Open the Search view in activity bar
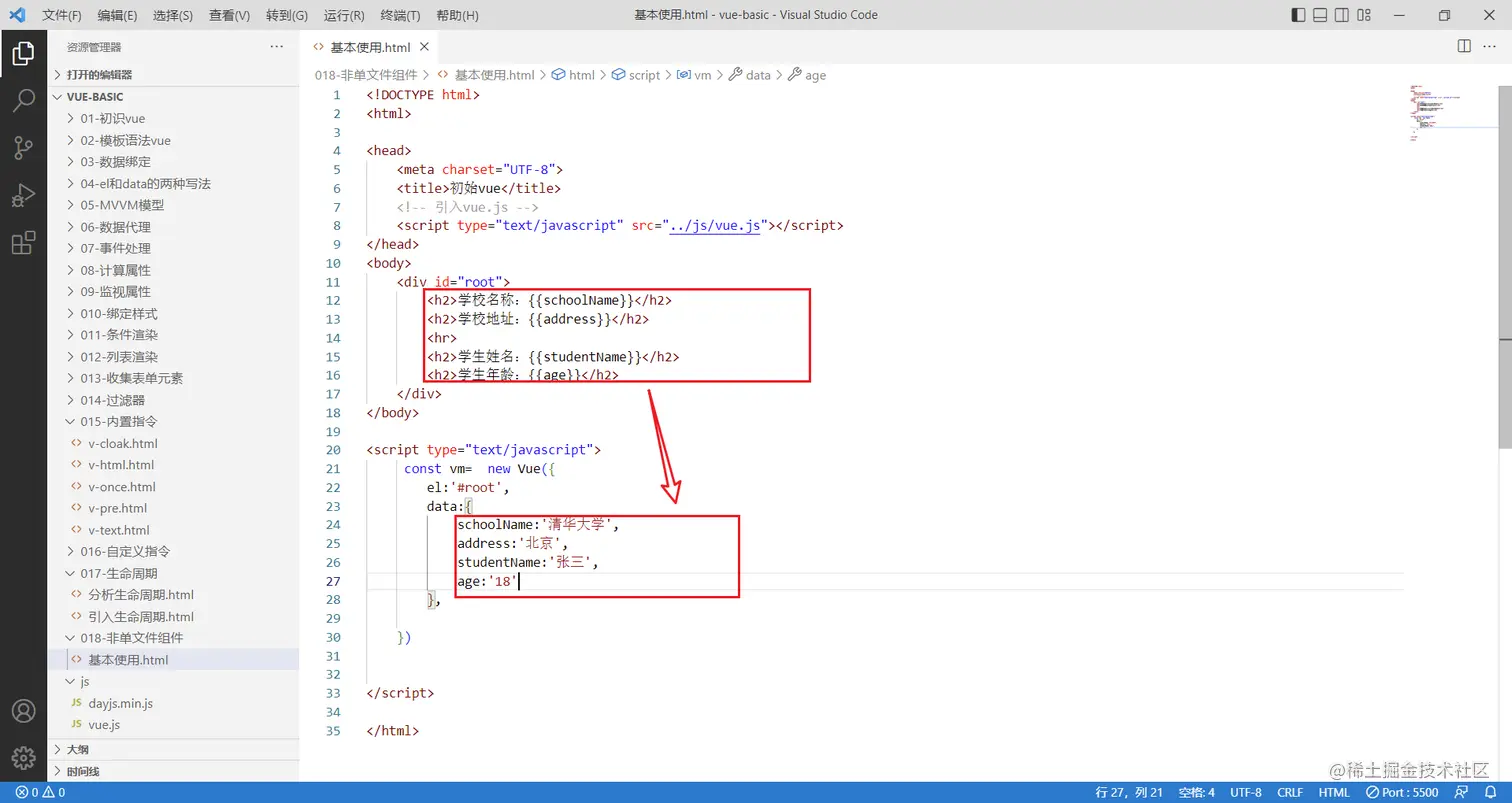The width and height of the screenshot is (1512, 803). pos(23,101)
